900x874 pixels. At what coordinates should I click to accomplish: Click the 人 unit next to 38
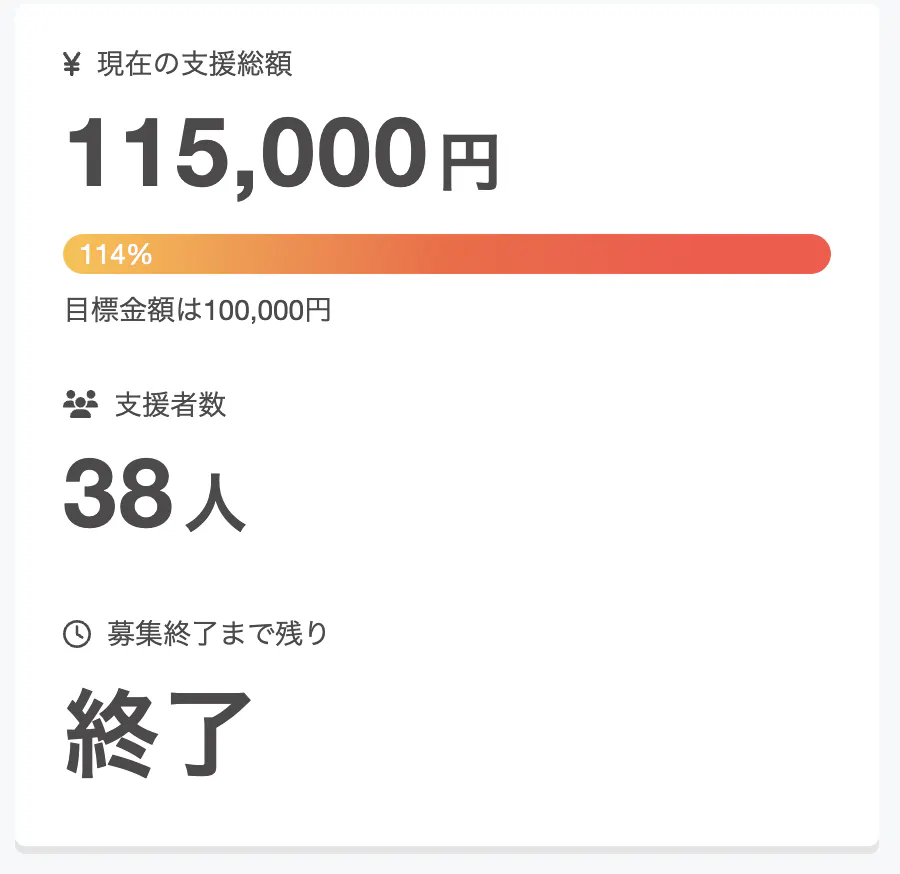[215, 508]
